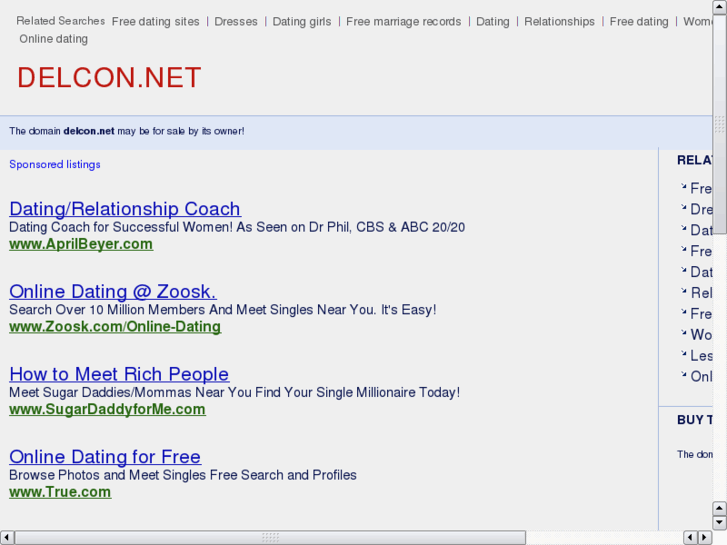Click the 'Dating Coach for Successful Women' description
The image size is (727, 545).
(237, 227)
